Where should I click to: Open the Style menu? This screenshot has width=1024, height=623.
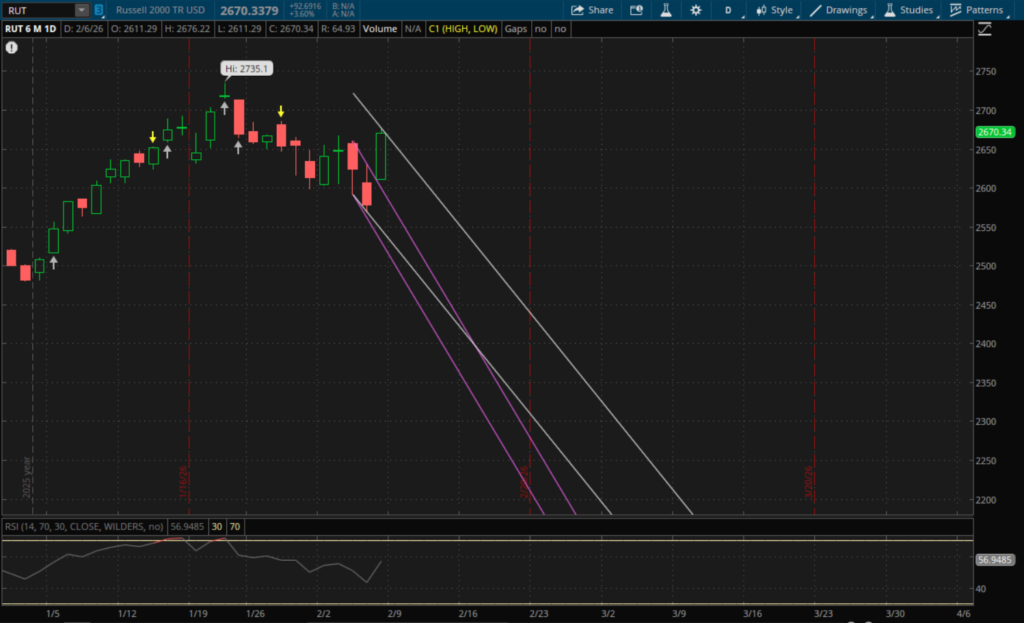pyautogui.click(x=775, y=10)
